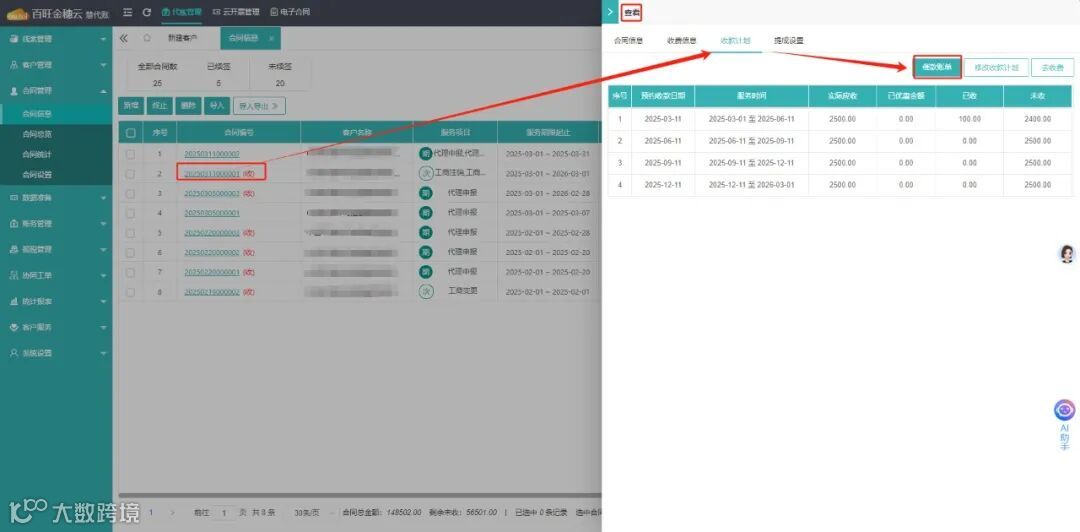Image resolution: width=1080 pixels, height=532 pixels.
Task: Click the 催款账单 button
Action: click(x=937, y=67)
